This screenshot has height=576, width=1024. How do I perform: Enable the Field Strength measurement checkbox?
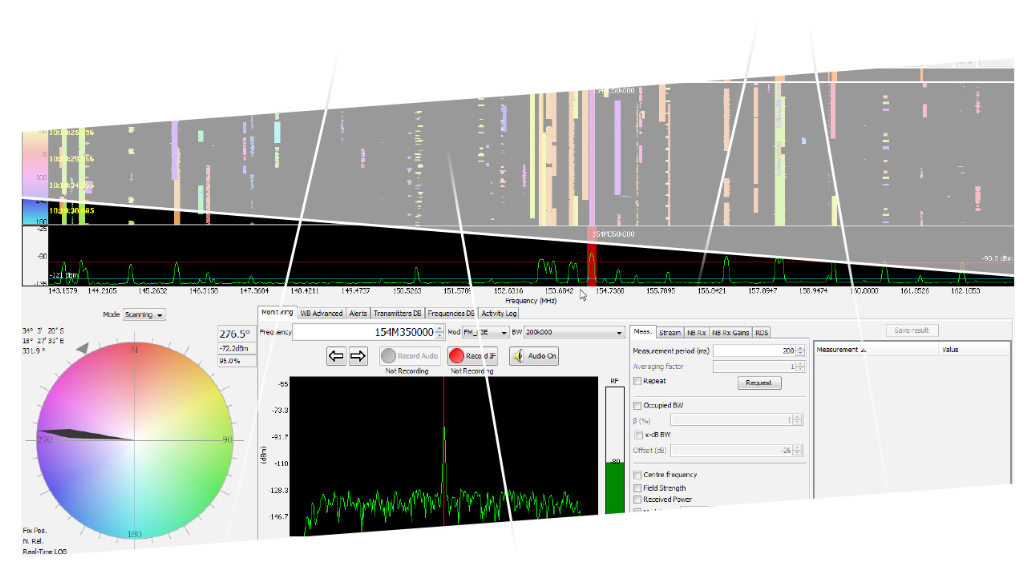click(x=638, y=488)
